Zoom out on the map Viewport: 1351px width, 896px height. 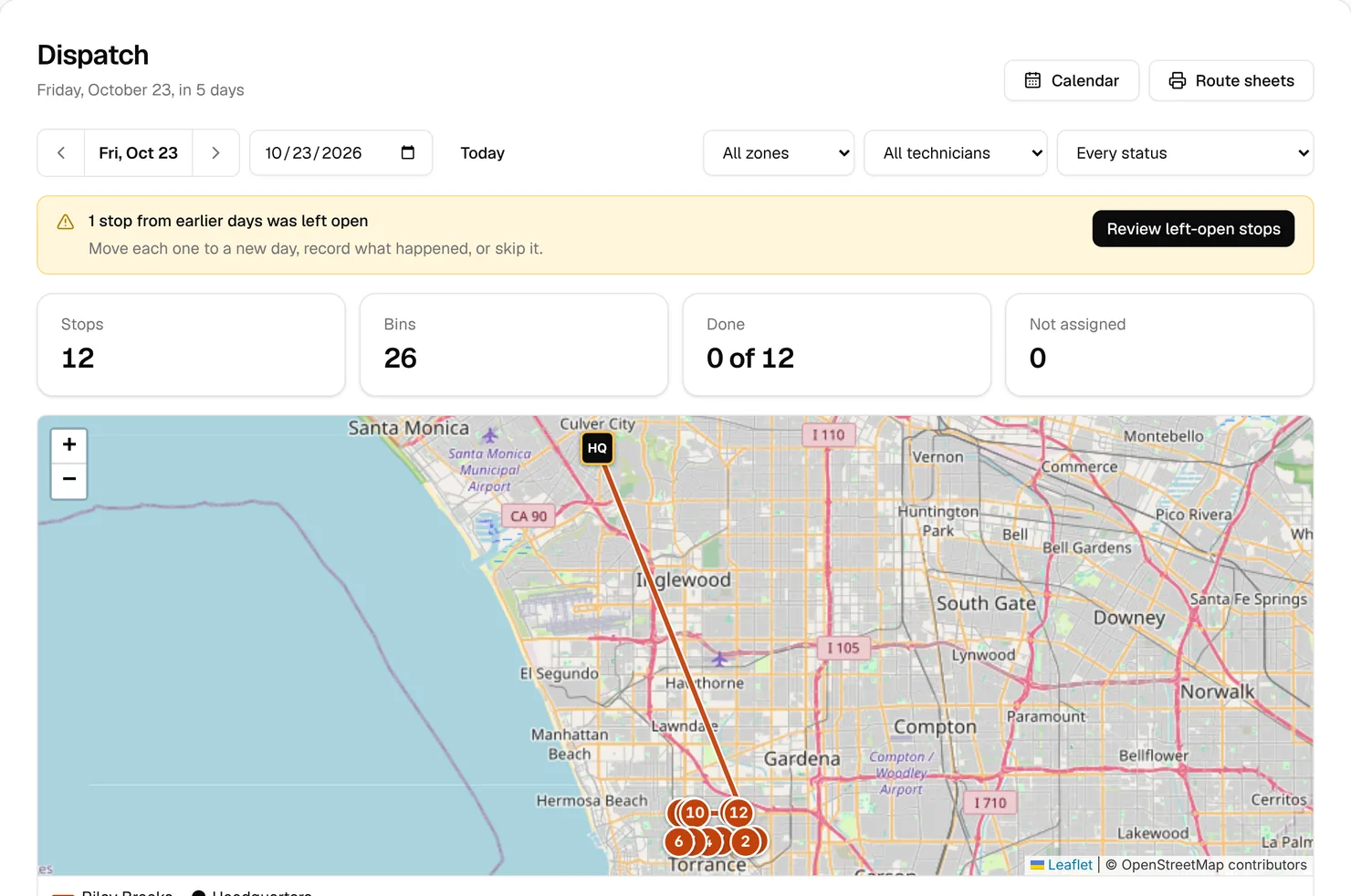point(69,480)
